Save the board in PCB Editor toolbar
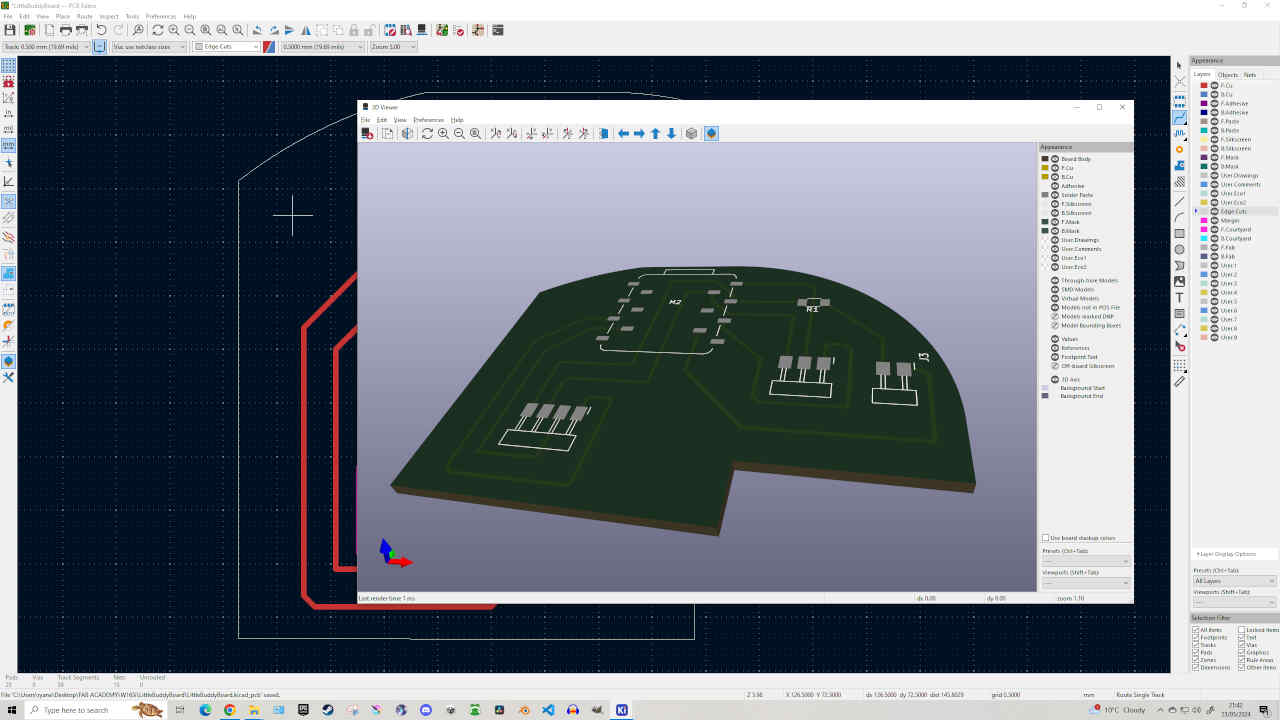 [x=9, y=30]
